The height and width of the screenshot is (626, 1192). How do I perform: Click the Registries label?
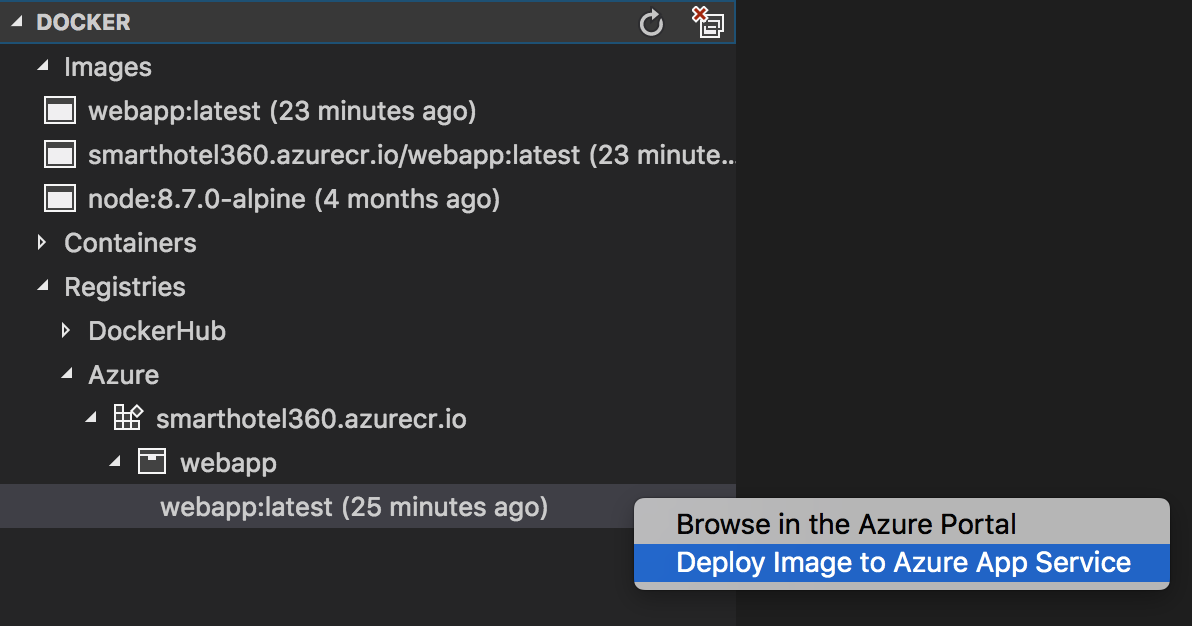125,288
